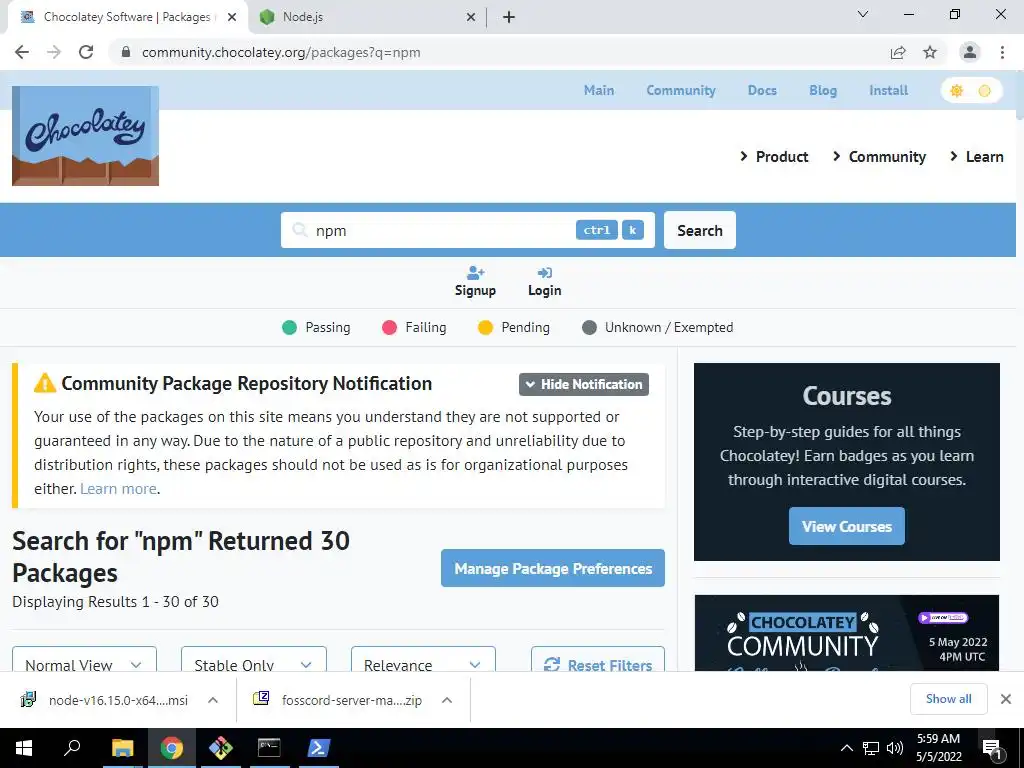Click the browser address bar URL
Image resolution: width=1024 pixels, height=768 pixels.
pyautogui.click(x=281, y=52)
